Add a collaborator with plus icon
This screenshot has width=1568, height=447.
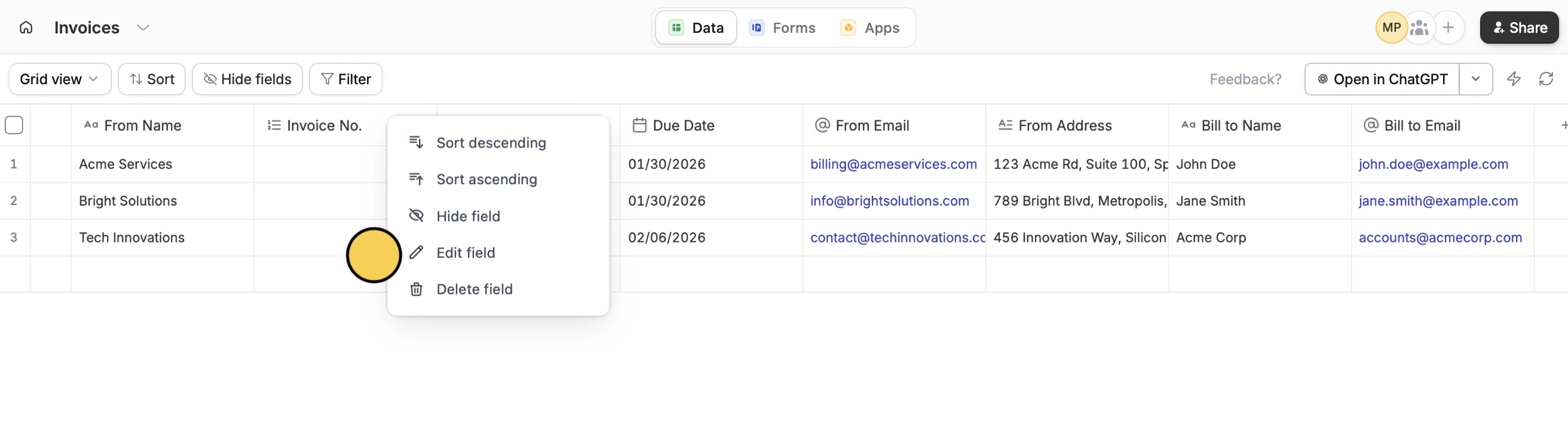click(x=1448, y=27)
